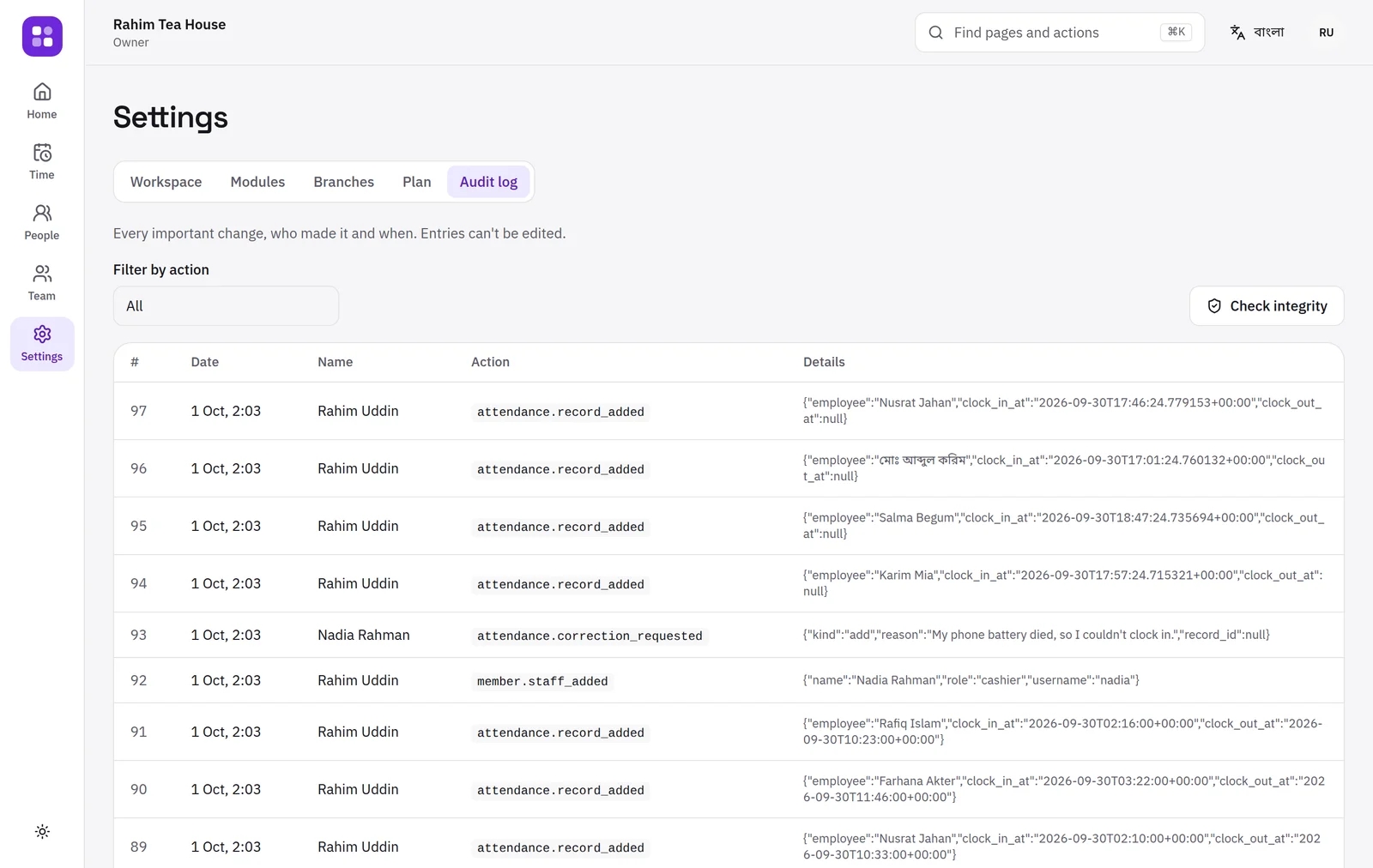The image size is (1373, 868).
Task: Click Rahim Uddin name in row 97
Action: click(x=358, y=411)
